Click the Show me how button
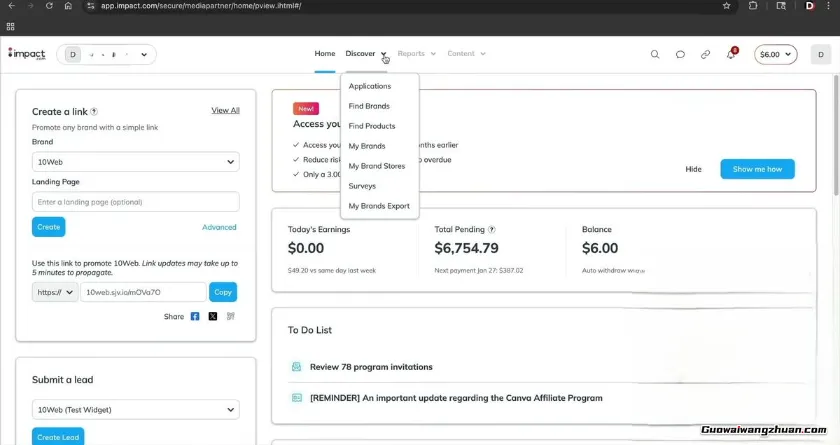The width and height of the screenshot is (840, 445). (x=757, y=169)
